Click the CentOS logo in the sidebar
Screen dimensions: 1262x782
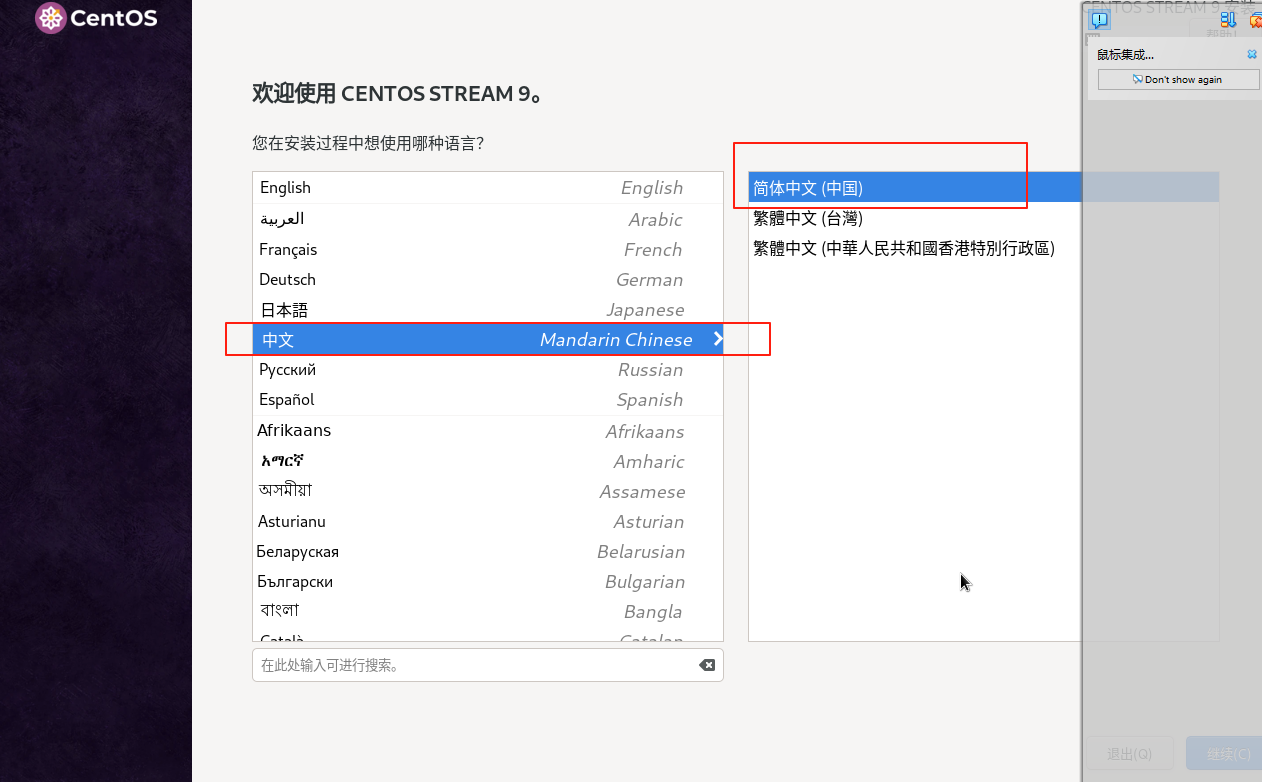pos(96,18)
